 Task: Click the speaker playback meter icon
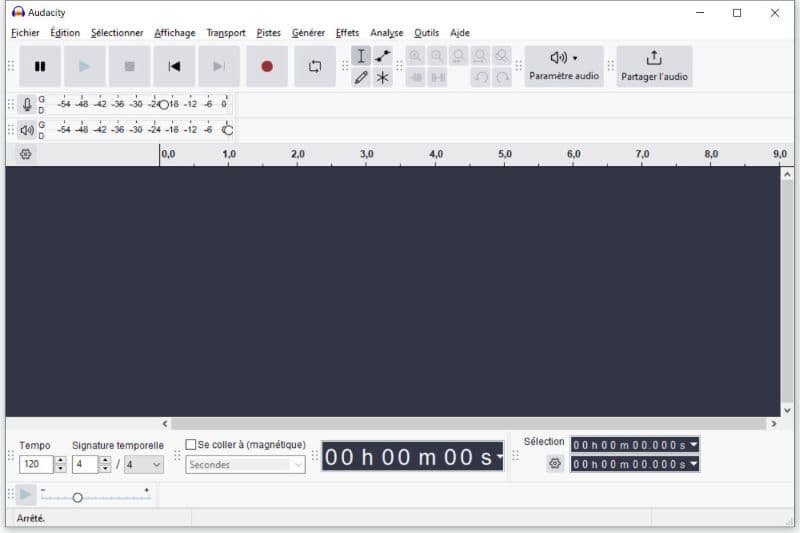[27, 130]
